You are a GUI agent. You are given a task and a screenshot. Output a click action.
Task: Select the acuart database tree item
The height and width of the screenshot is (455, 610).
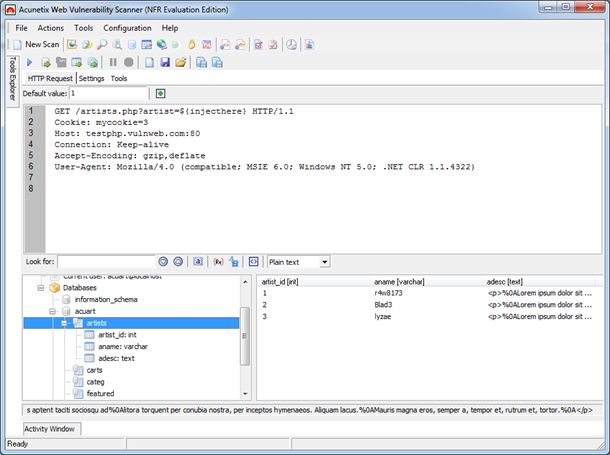click(x=85, y=312)
